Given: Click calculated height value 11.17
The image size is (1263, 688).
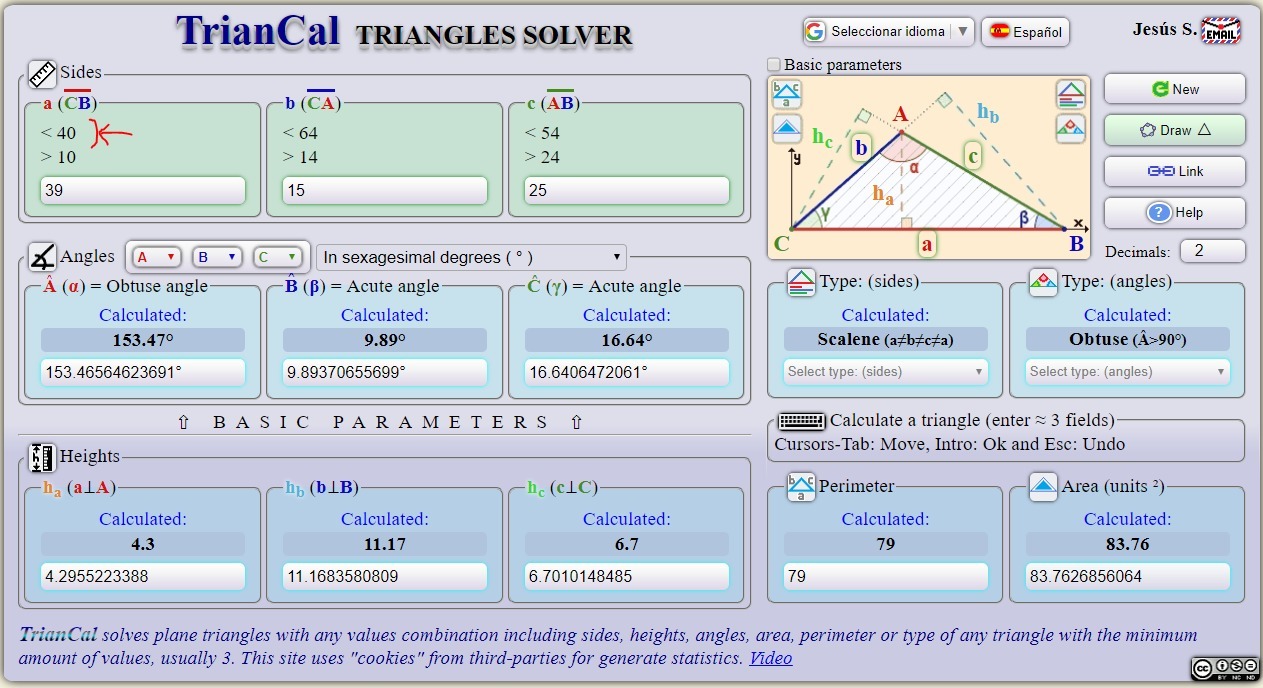Looking at the screenshot, I should (385, 545).
